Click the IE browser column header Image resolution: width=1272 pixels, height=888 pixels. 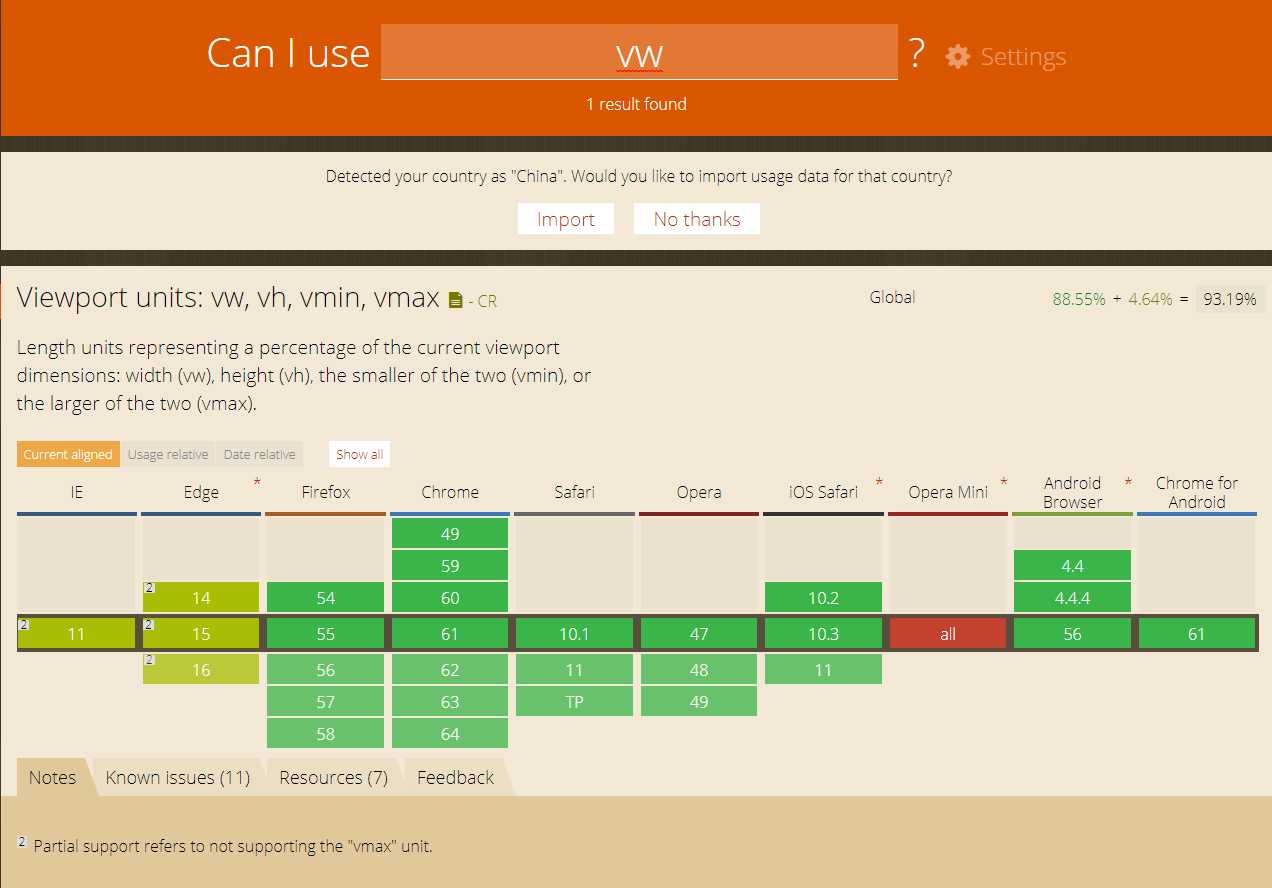tap(76, 492)
